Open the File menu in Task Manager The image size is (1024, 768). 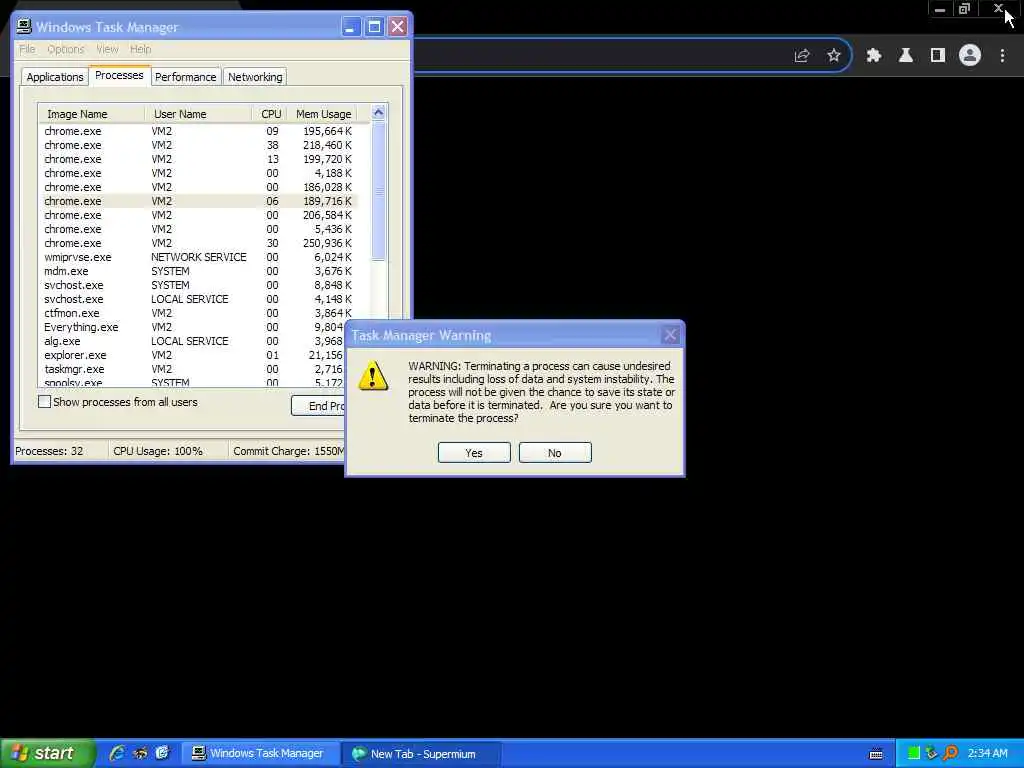pos(27,49)
